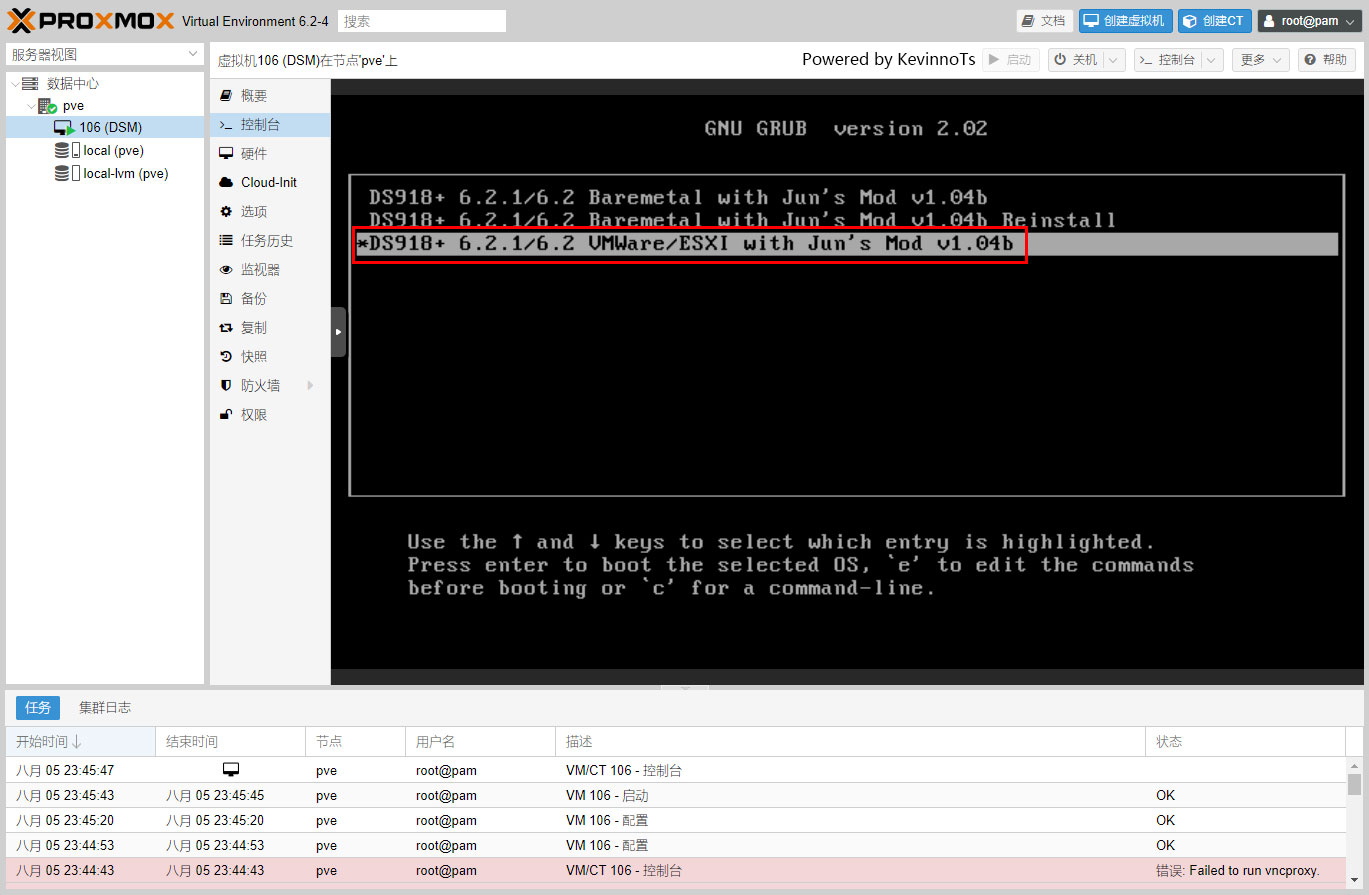Viewport: 1369px width, 895px height.
Task: Select the 106 (DSM) virtual machine
Action: tap(105, 128)
